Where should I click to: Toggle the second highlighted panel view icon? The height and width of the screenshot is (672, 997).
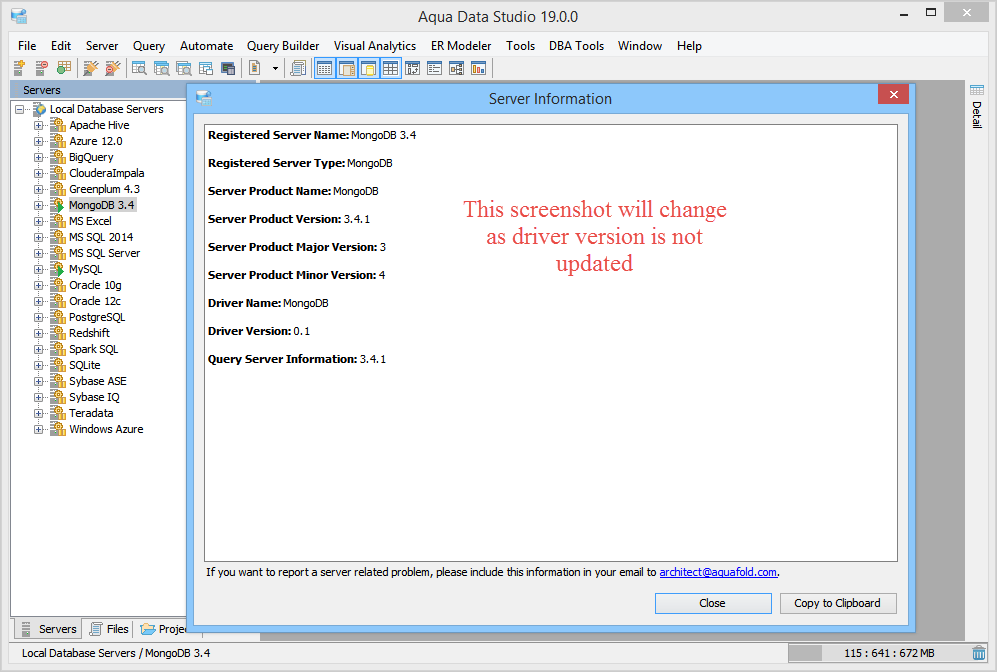347,68
